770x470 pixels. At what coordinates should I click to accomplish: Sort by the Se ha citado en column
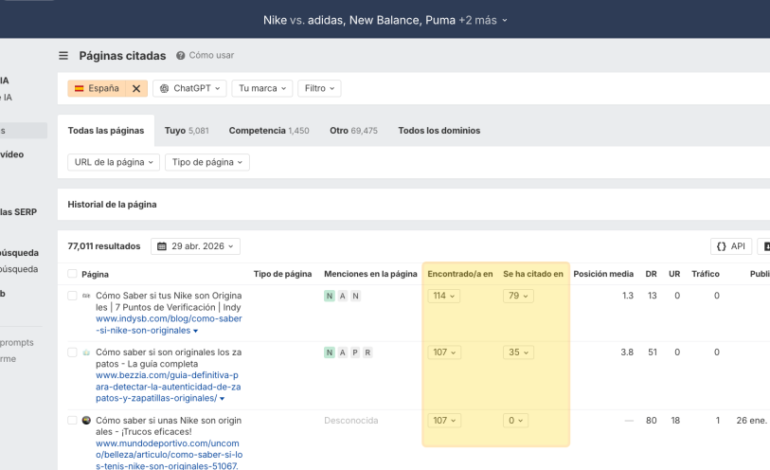tap(533, 274)
